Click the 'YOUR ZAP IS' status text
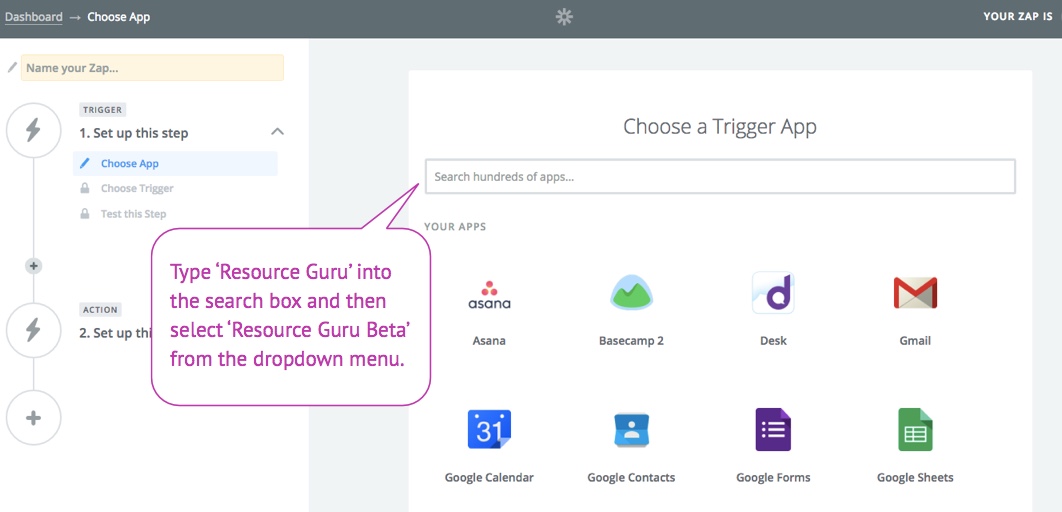The height and width of the screenshot is (512, 1062). [1018, 17]
